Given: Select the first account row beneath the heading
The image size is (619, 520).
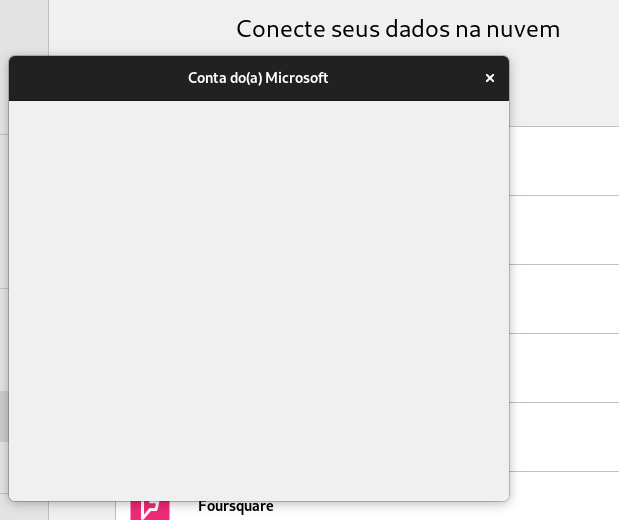Looking at the screenshot, I should tap(563, 161).
